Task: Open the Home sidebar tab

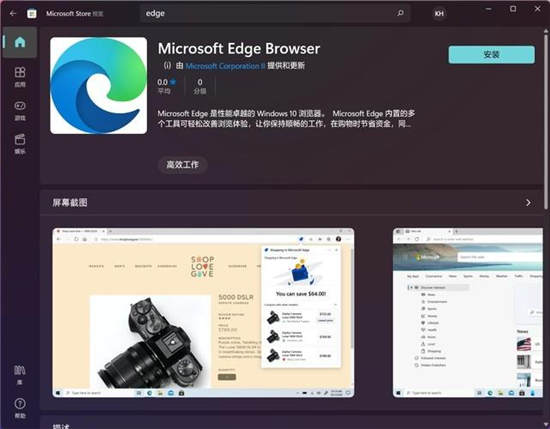Action: point(20,42)
